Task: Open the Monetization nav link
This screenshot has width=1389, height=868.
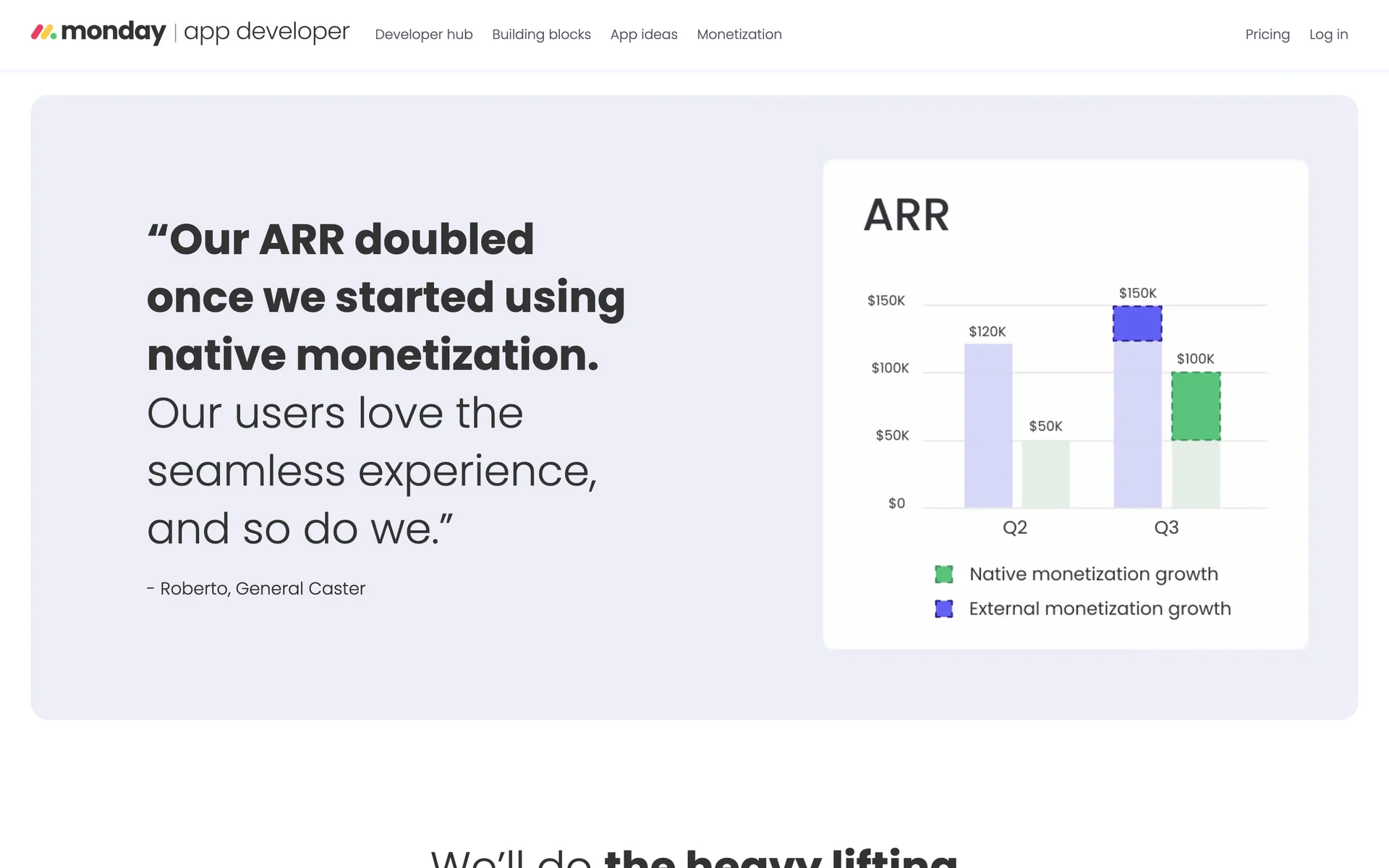Action: [x=739, y=34]
